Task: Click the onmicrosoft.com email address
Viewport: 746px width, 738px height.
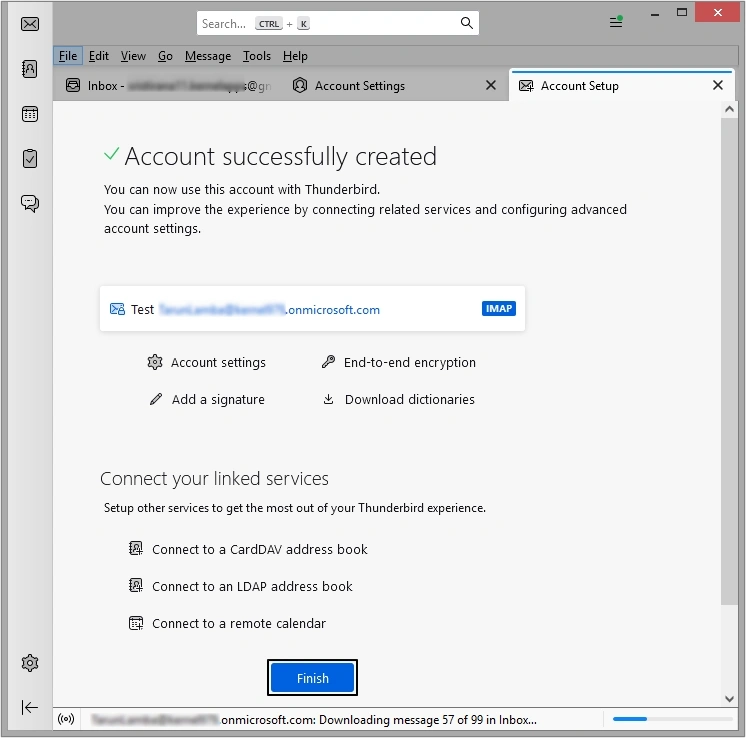Action: pos(269,309)
